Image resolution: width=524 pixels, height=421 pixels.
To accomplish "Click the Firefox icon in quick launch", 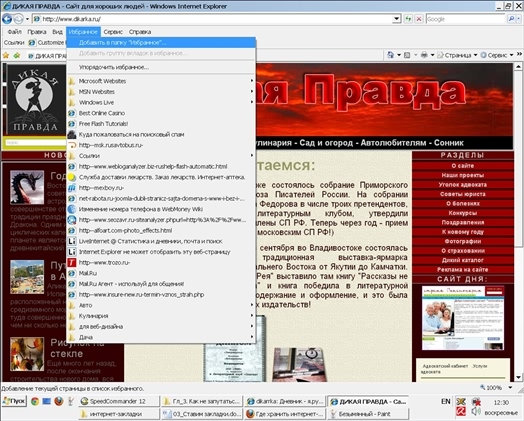I will click(59, 401).
